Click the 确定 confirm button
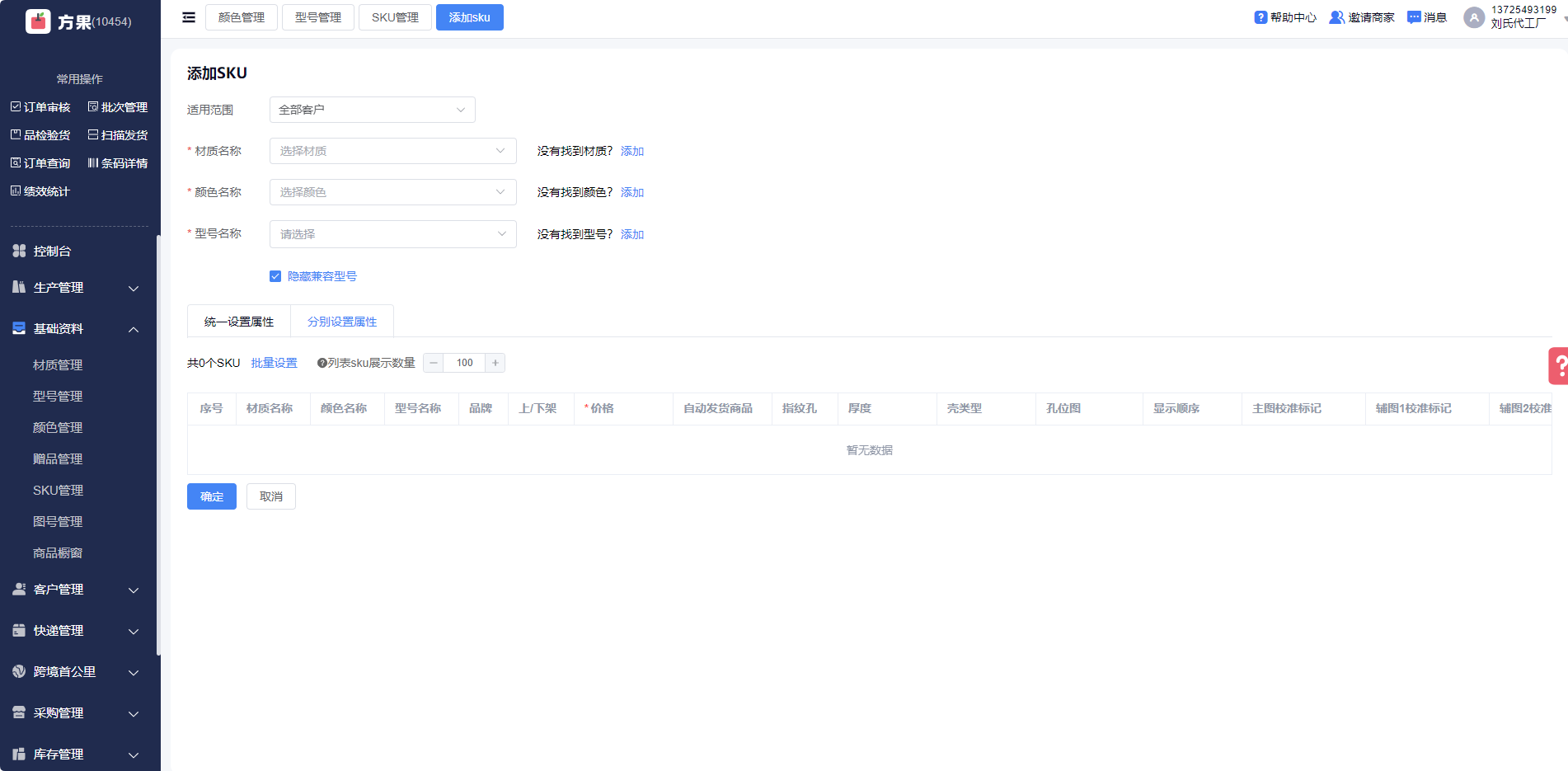 [x=212, y=496]
